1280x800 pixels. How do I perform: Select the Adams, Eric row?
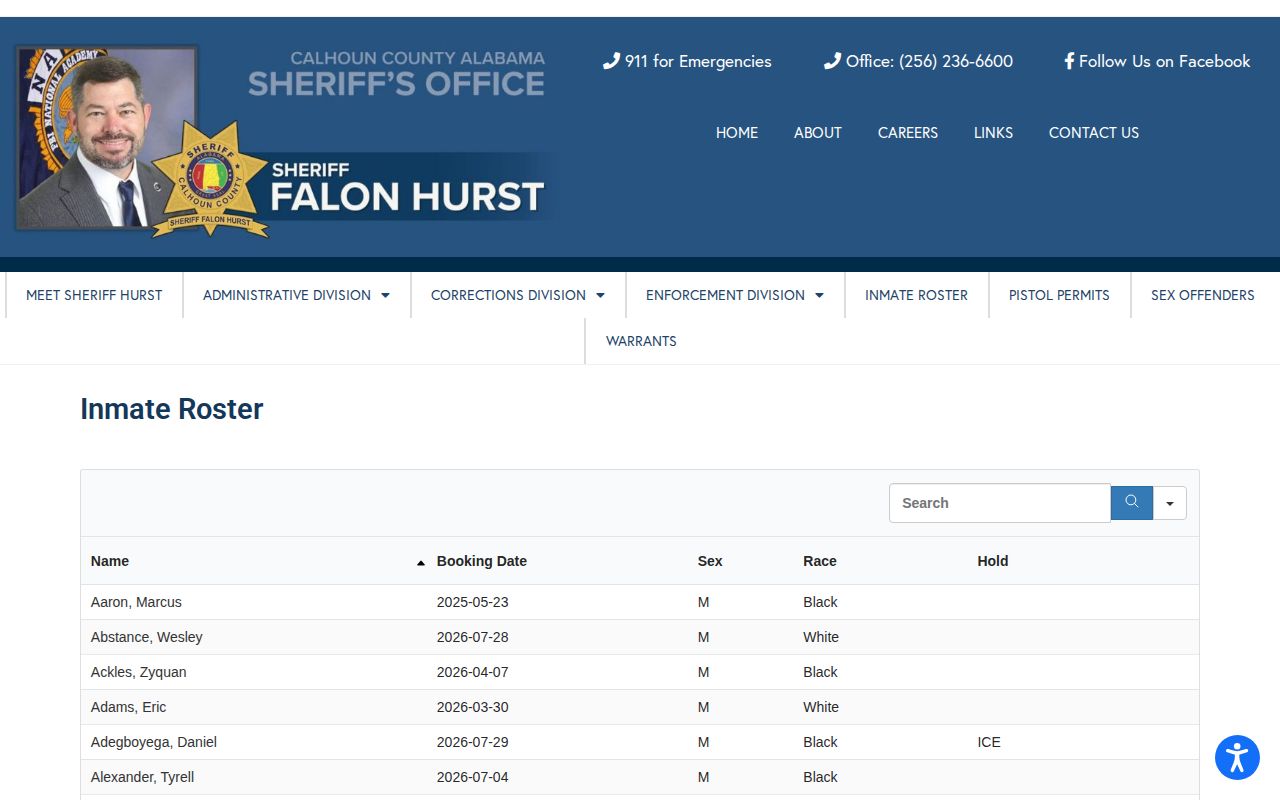click(x=640, y=707)
